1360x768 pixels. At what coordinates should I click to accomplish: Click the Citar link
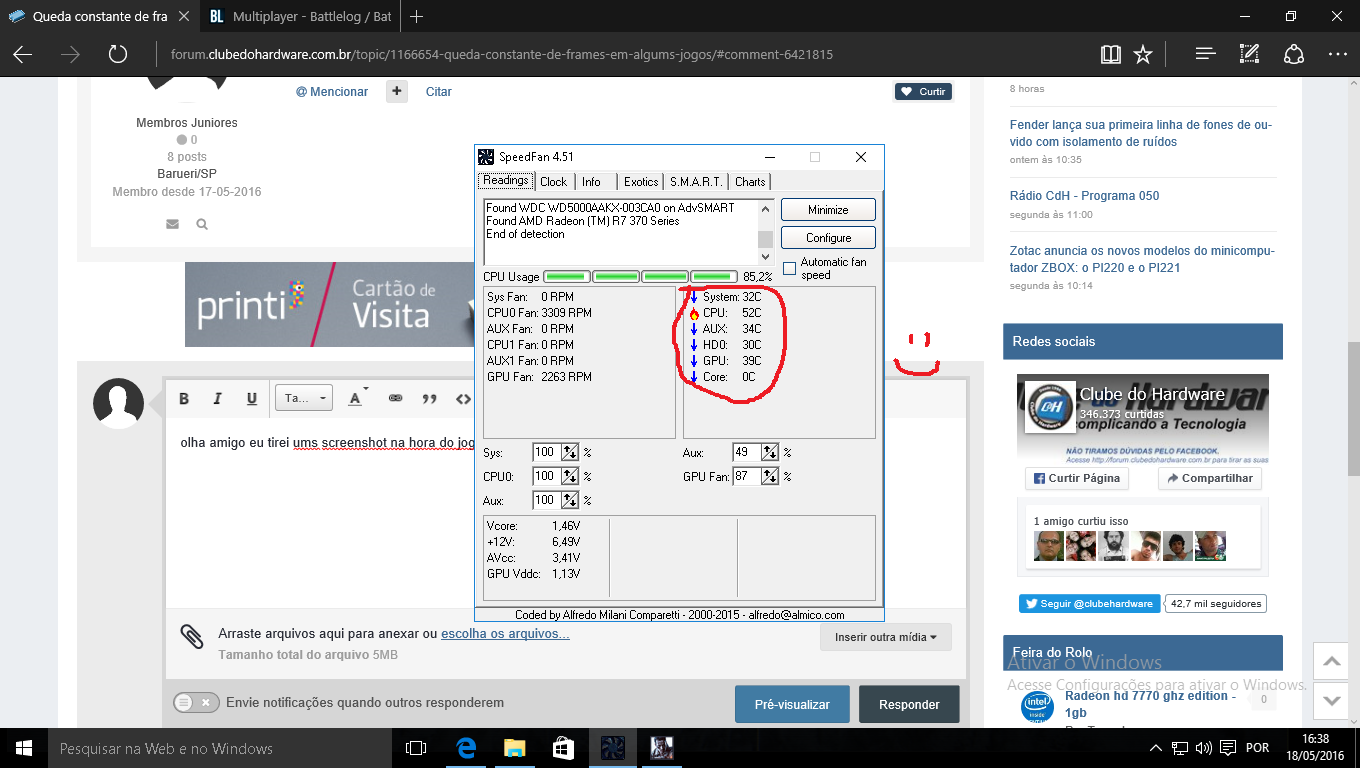point(439,92)
